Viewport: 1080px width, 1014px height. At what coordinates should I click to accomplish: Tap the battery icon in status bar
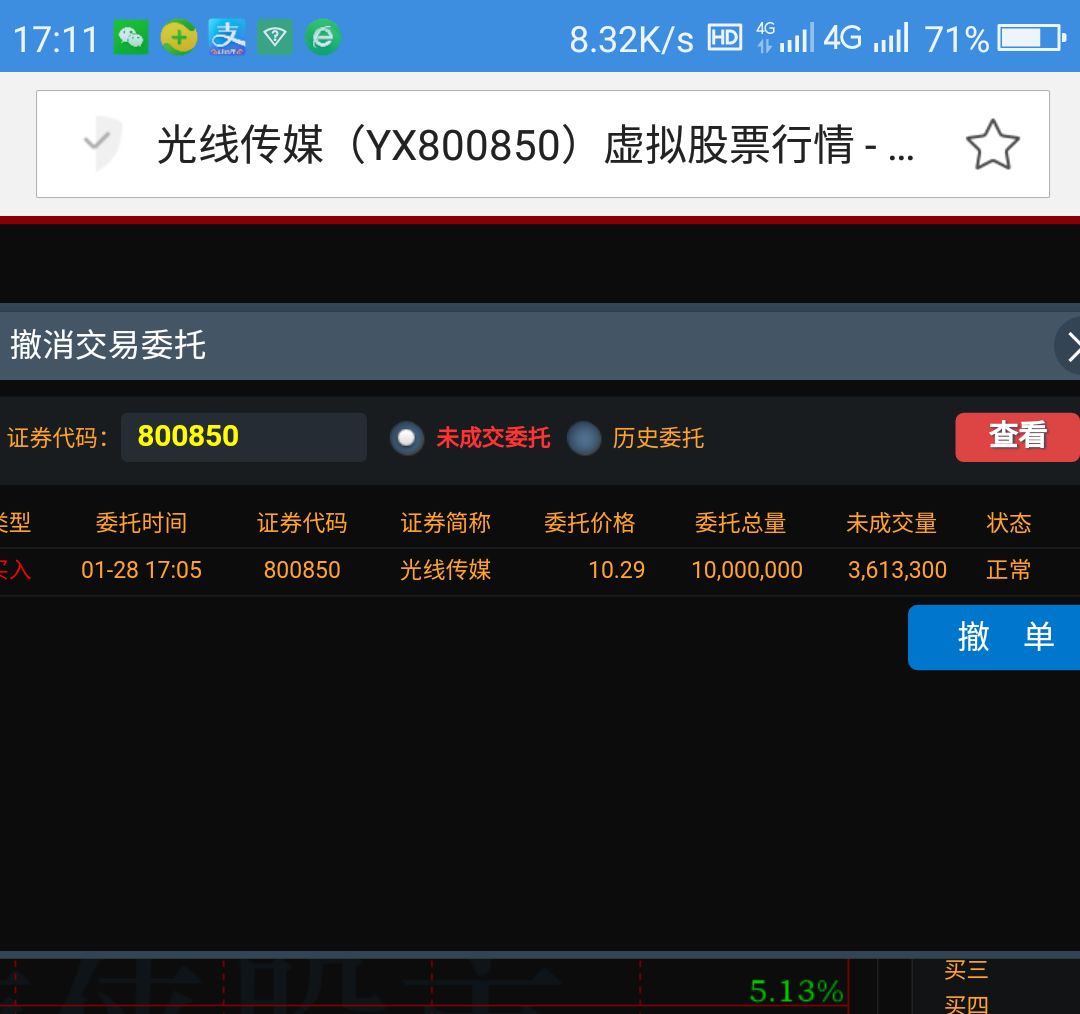pyautogui.click(x=1032, y=38)
